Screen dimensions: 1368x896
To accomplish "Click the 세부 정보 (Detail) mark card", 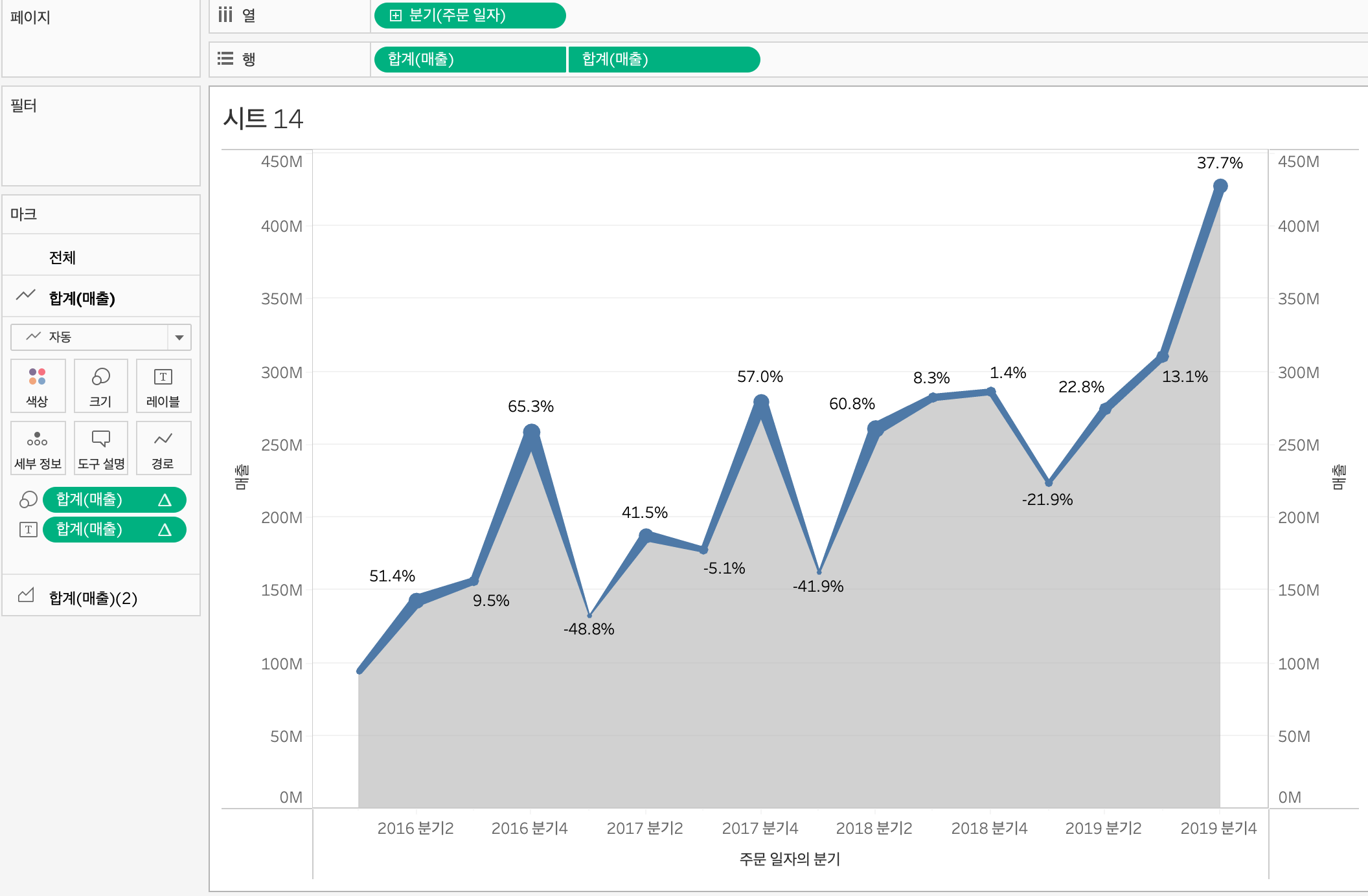I will pyautogui.click(x=38, y=448).
